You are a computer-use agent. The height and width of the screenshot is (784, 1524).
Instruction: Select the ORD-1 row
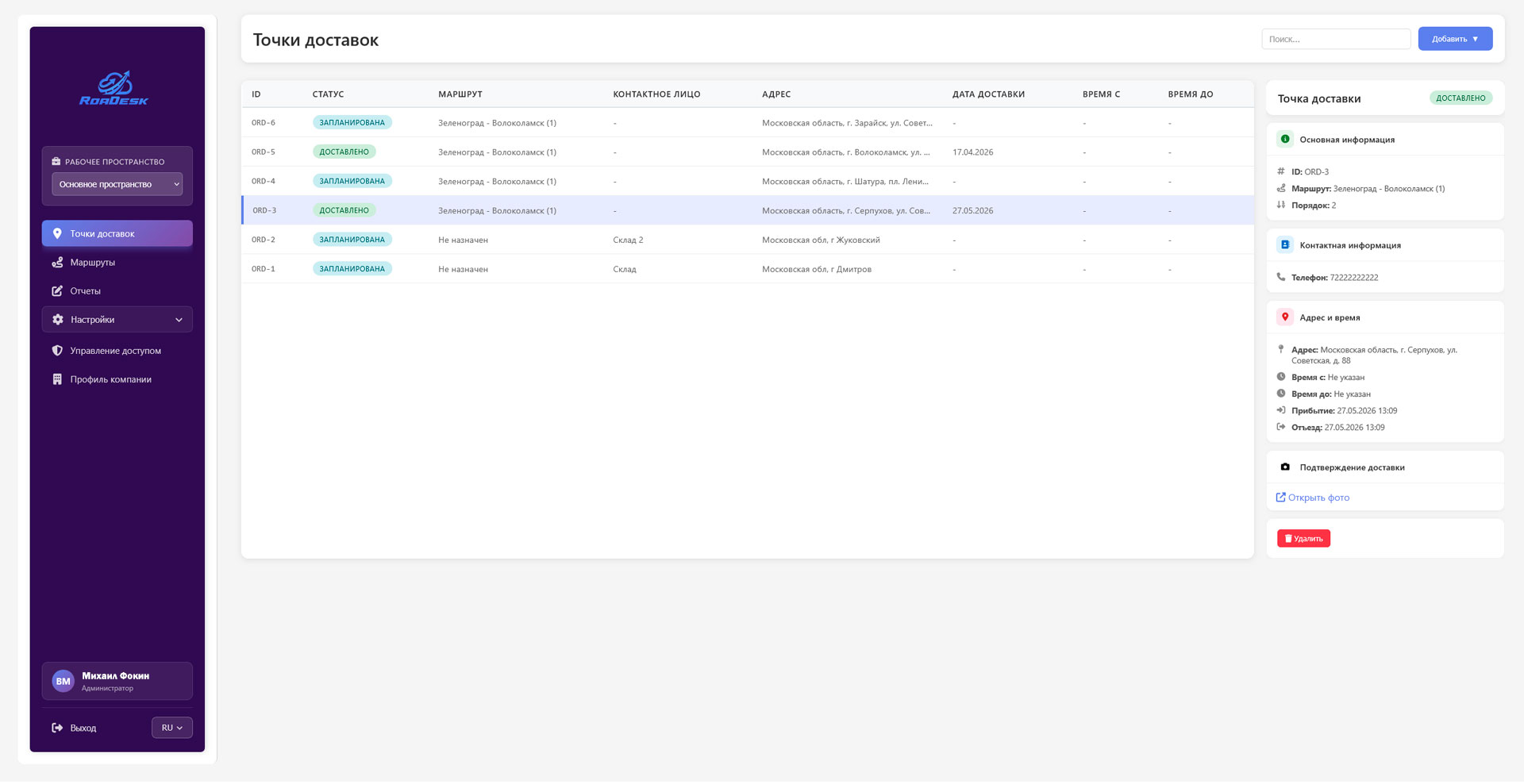748,269
